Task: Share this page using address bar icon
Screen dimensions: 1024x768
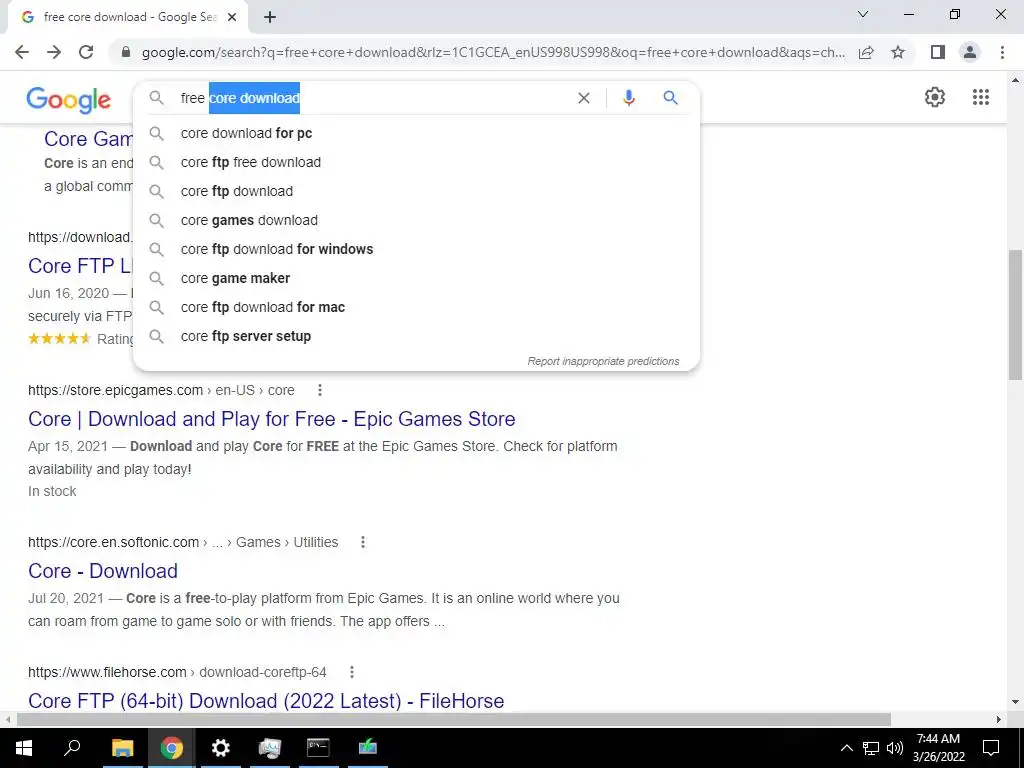Action: tap(866, 52)
